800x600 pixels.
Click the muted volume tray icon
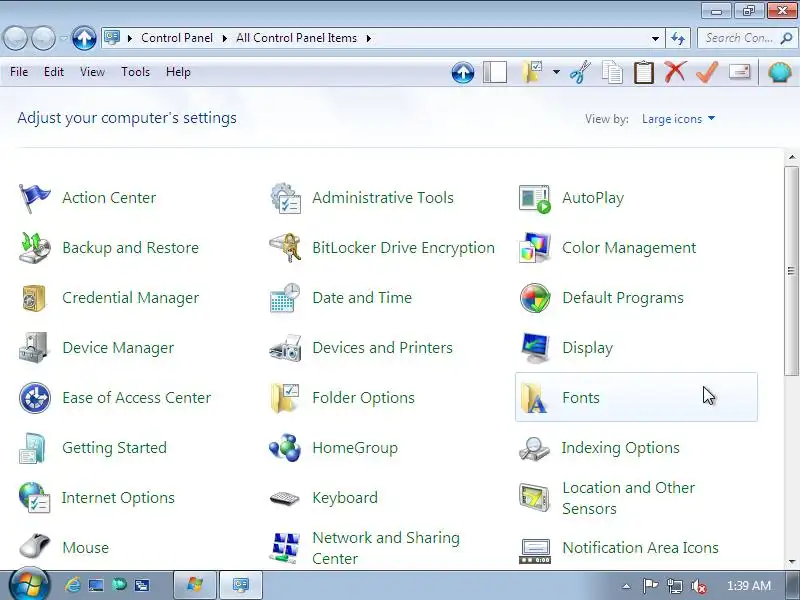(x=698, y=586)
